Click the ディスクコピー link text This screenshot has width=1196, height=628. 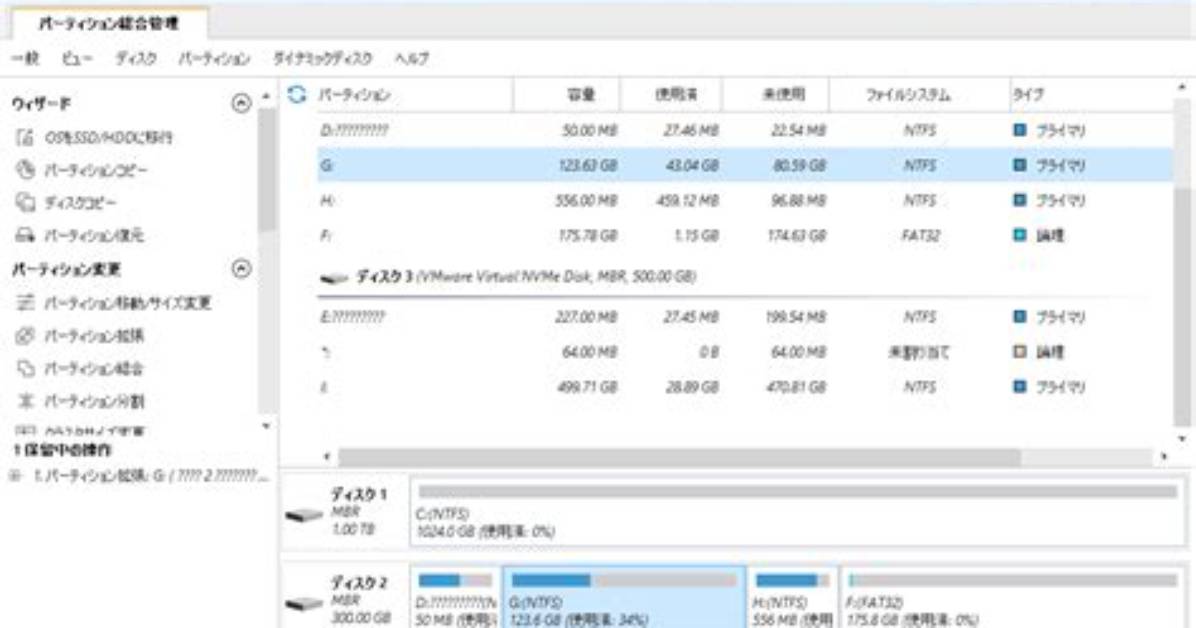80,202
